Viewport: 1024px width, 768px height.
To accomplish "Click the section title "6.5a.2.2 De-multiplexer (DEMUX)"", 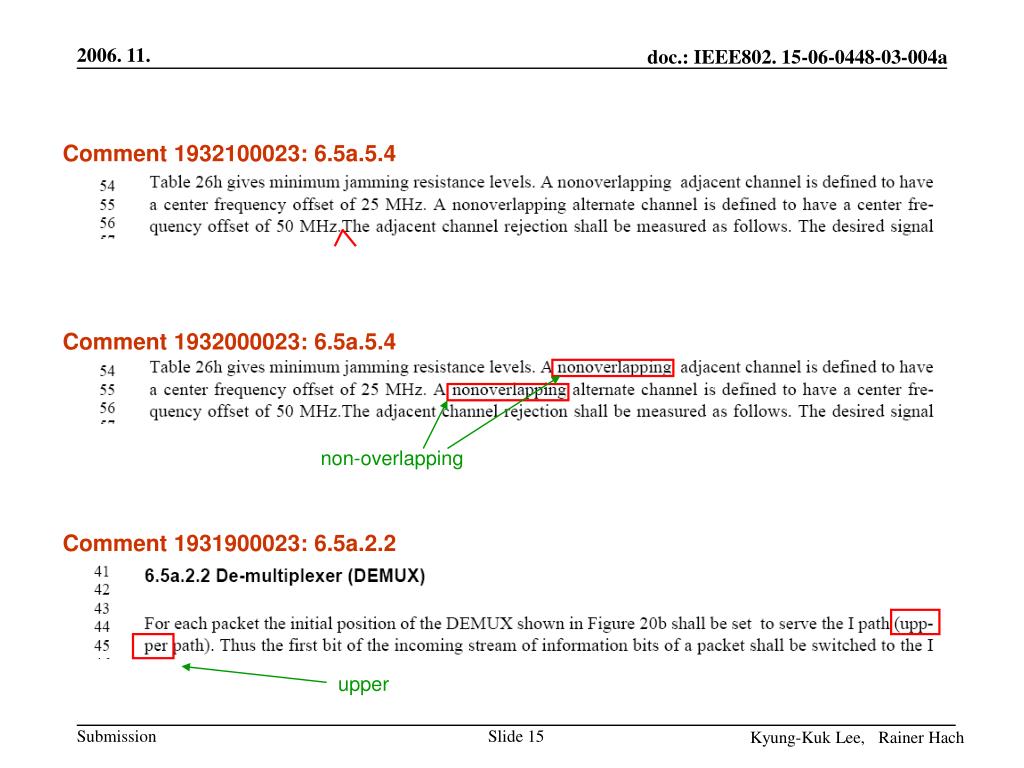I will pos(285,576).
